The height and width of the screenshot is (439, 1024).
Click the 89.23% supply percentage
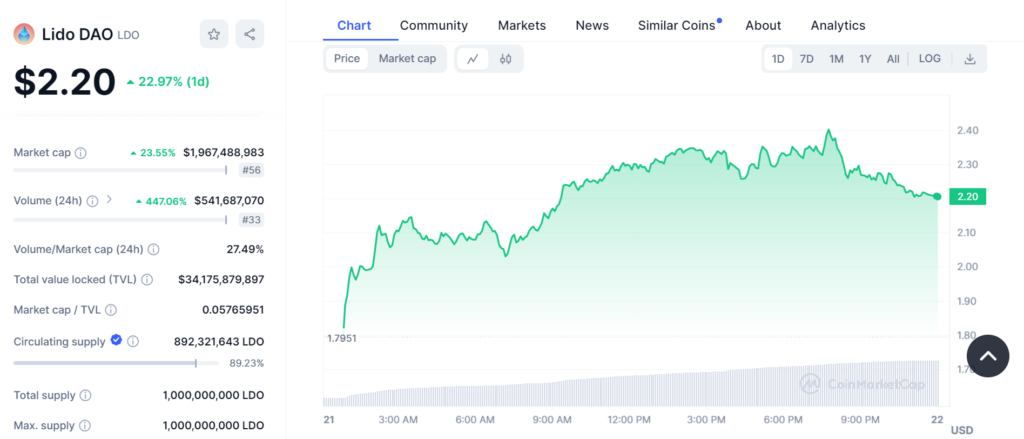(246, 363)
